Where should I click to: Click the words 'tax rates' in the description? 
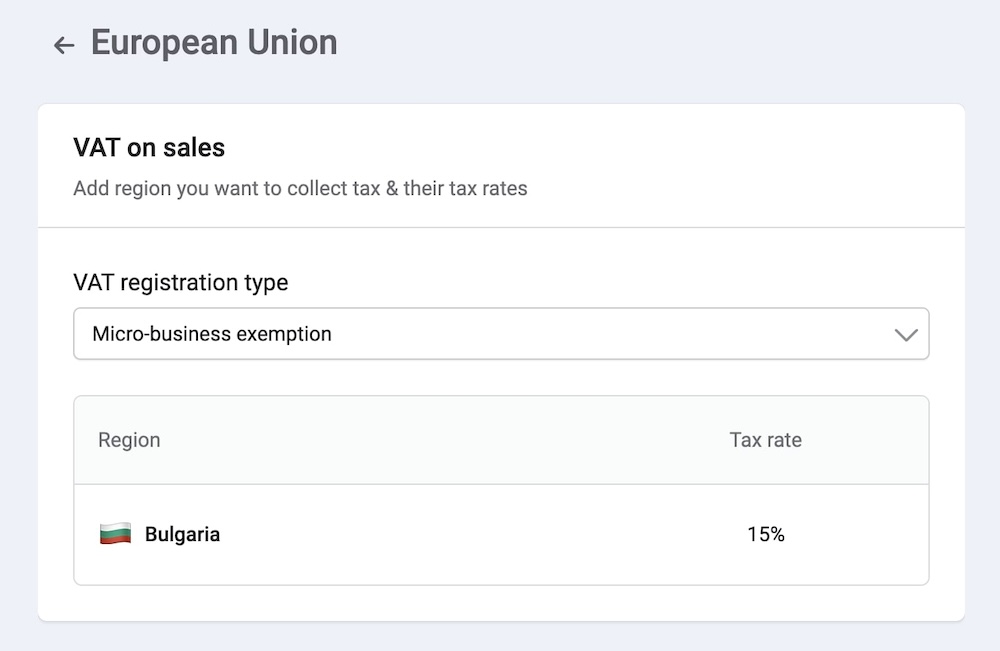[491, 188]
